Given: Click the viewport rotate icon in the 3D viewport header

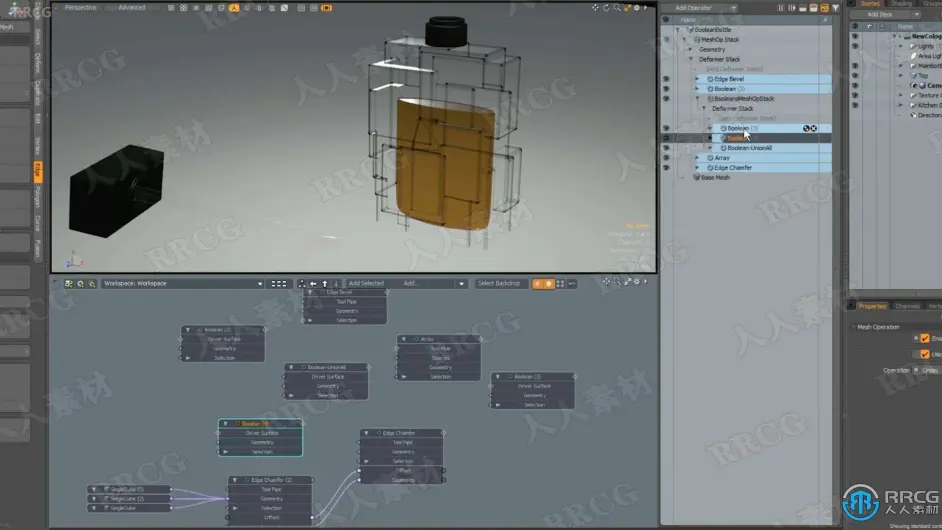Looking at the screenshot, I should click(x=606, y=8).
